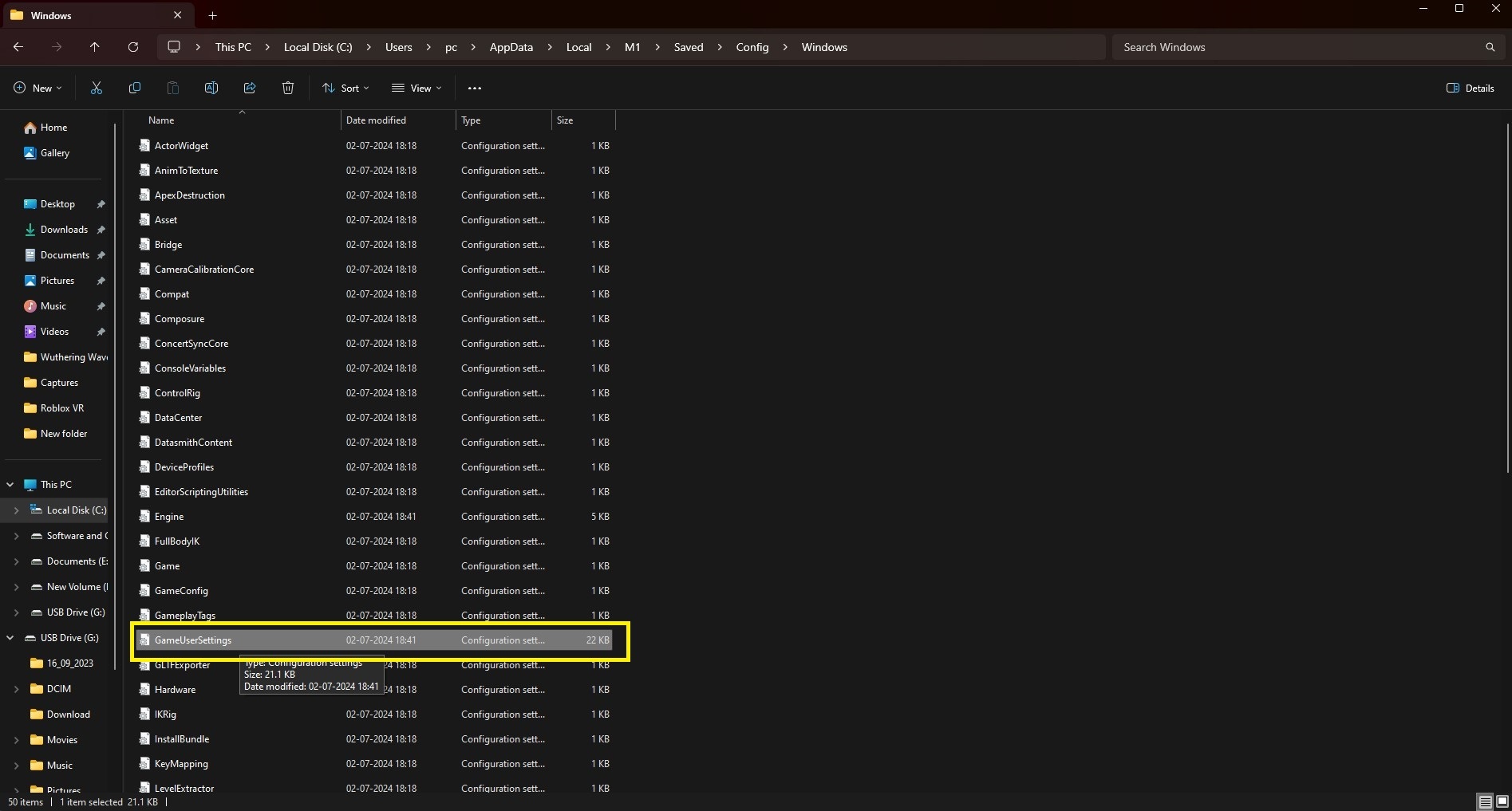Open the View dropdown menu

click(416, 88)
